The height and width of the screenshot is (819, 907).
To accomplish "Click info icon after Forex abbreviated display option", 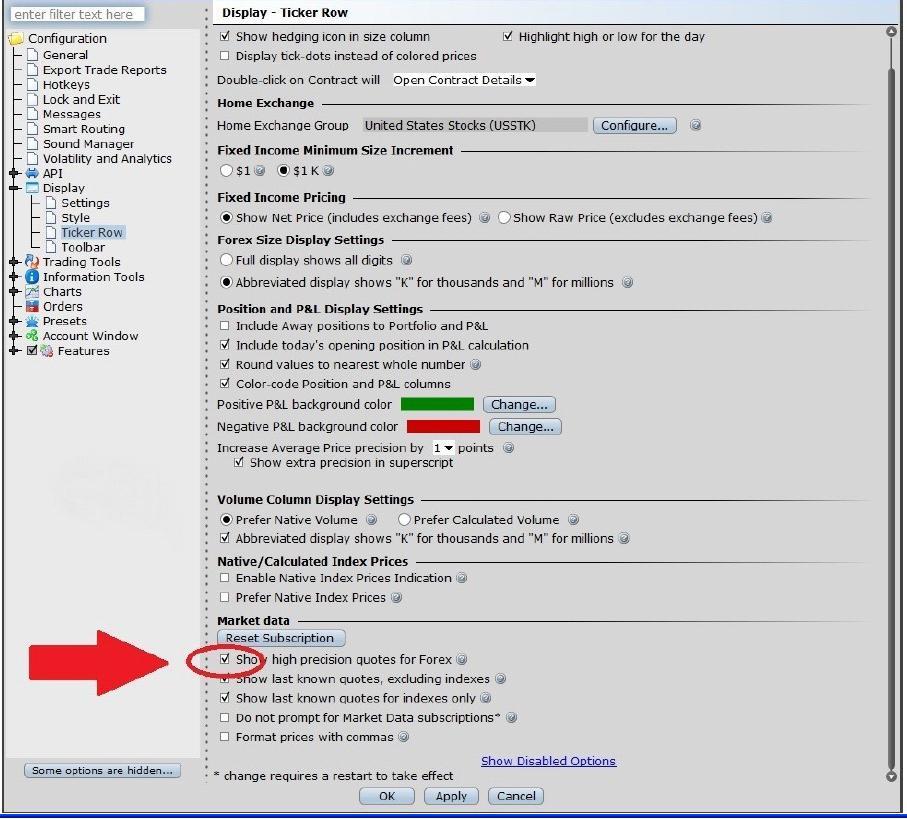I will (627, 283).
